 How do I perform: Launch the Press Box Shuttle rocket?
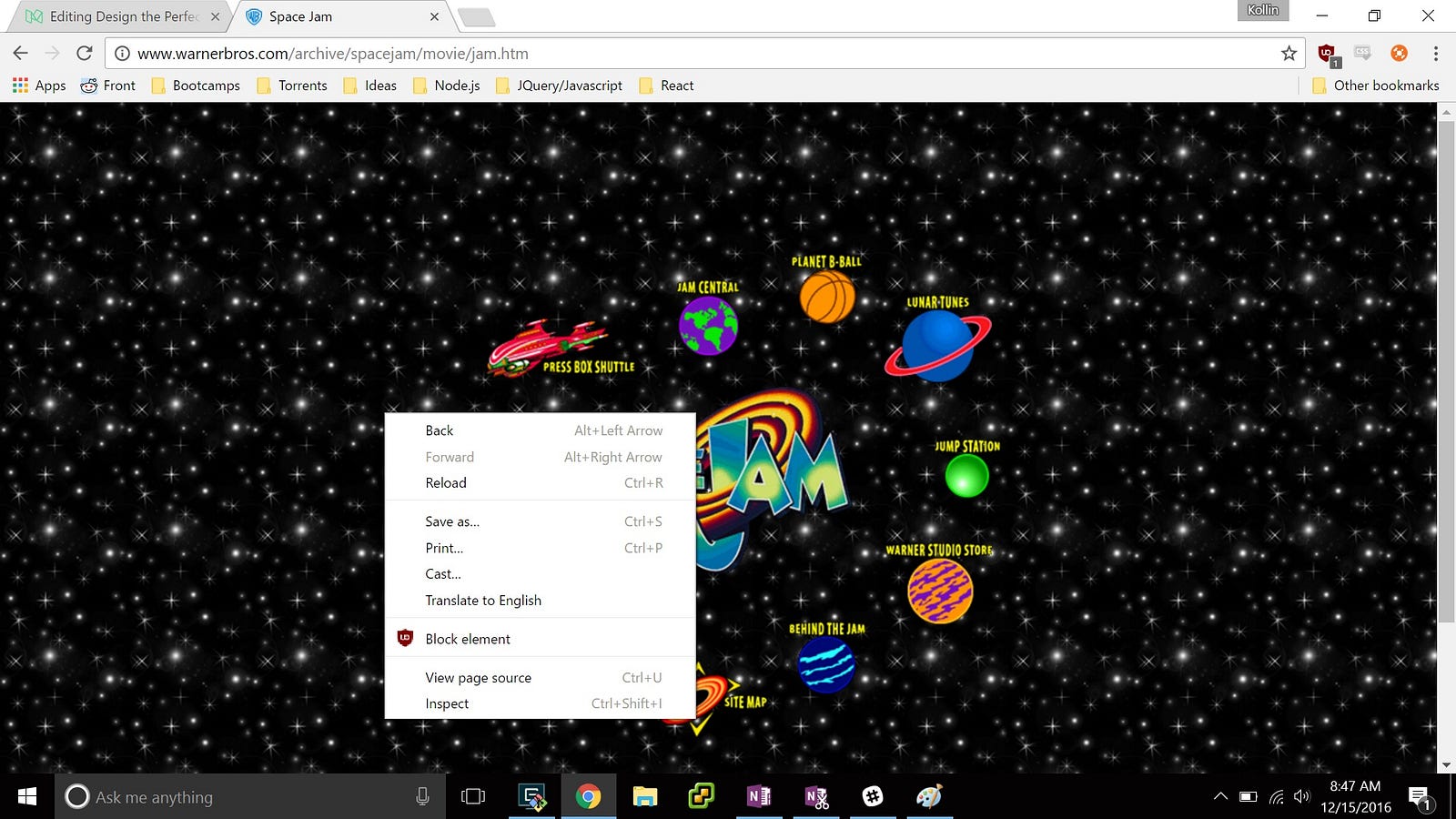click(547, 348)
